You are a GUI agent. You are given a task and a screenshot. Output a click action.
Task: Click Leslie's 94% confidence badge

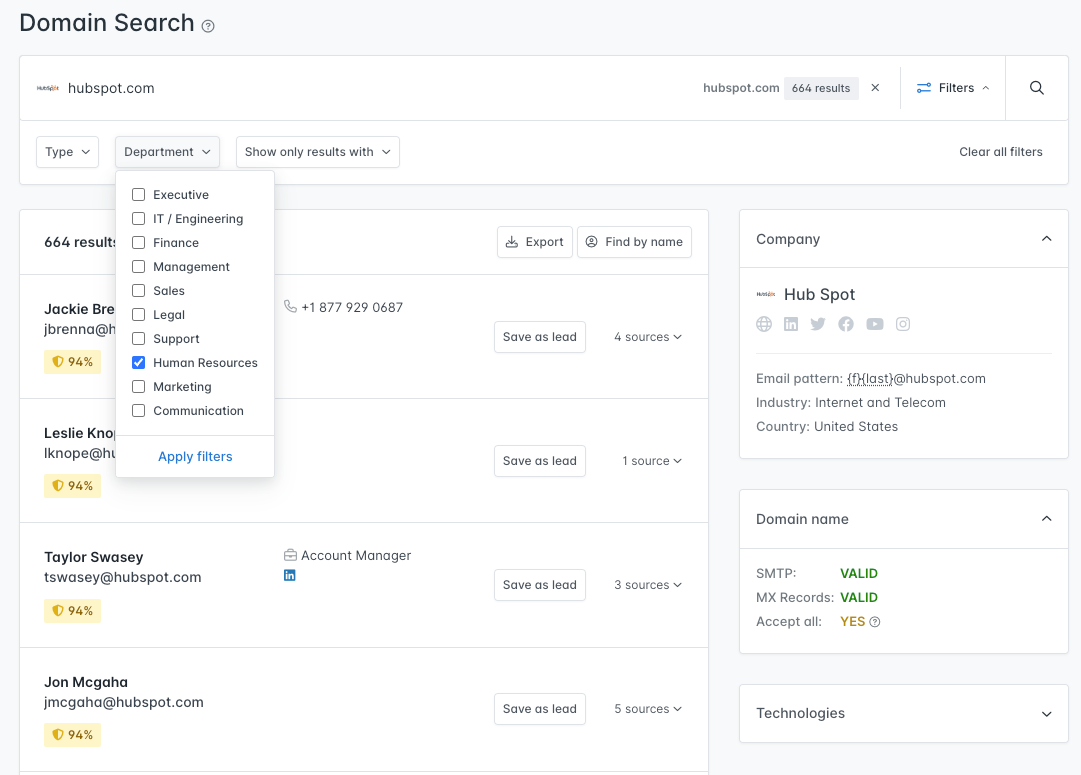point(72,486)
